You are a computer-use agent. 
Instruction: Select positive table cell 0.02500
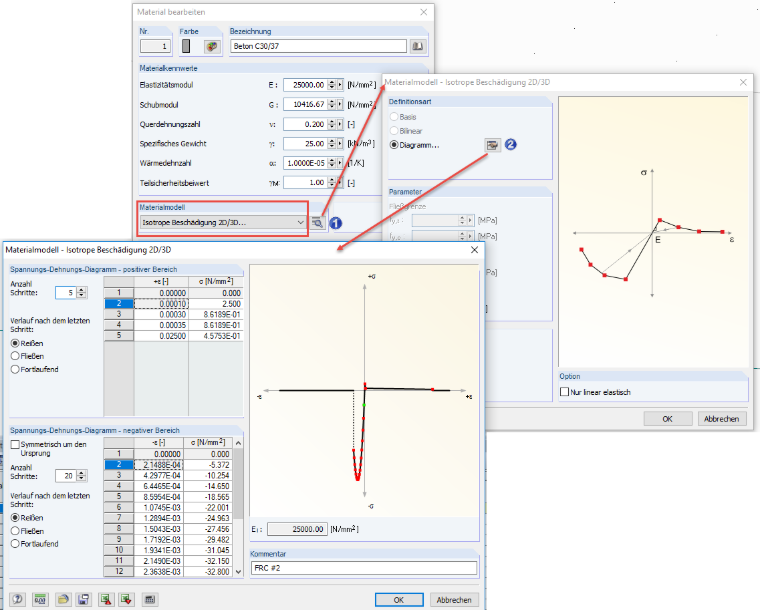(x=161, y=336)
